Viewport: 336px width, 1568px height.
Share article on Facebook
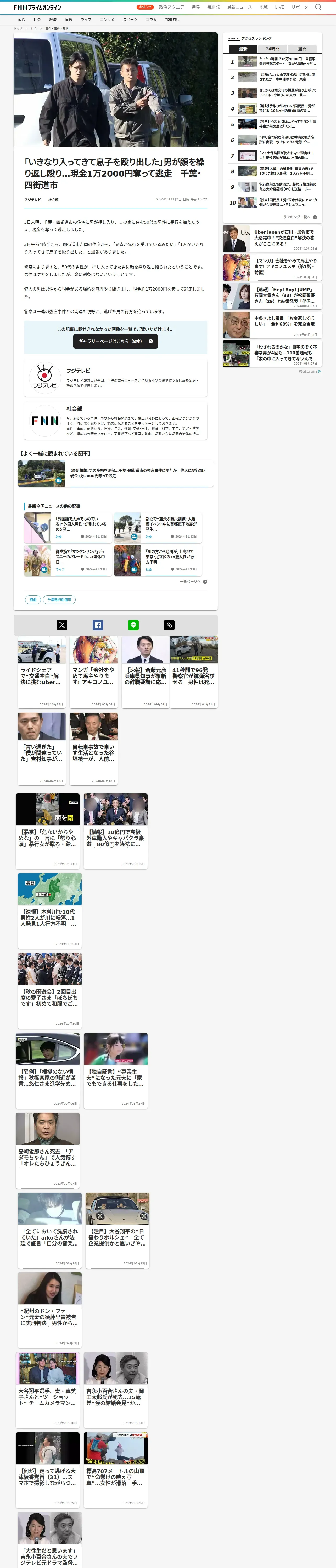98,625
